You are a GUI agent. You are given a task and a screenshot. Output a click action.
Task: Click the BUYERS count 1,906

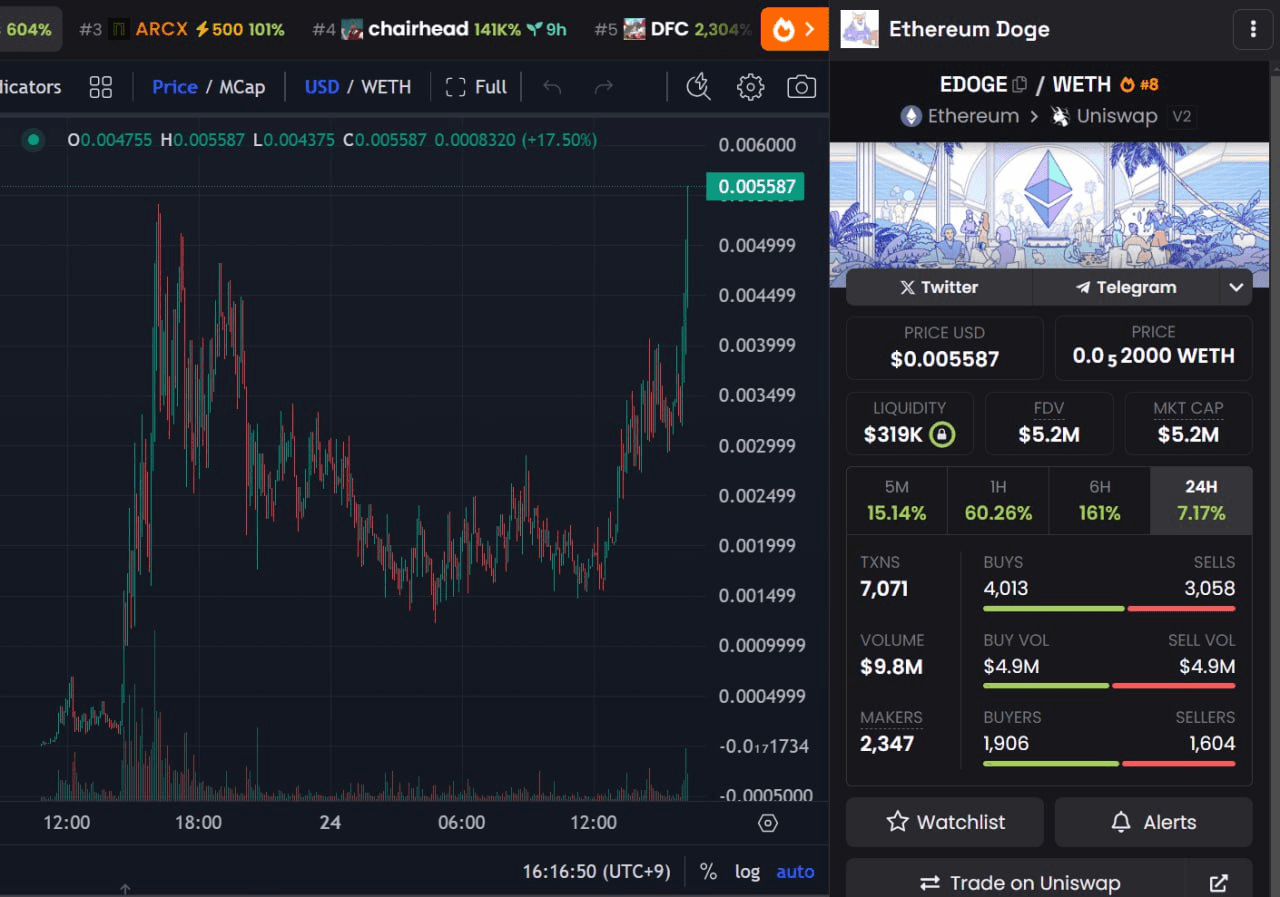pos(1006,743)
